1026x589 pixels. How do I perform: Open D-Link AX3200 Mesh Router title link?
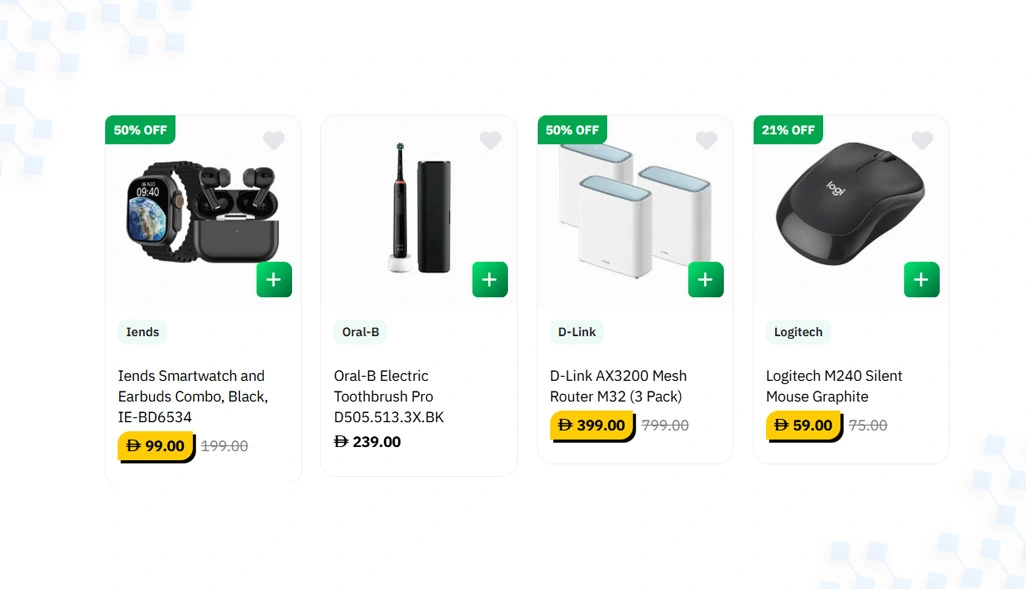tap(618, 386)
